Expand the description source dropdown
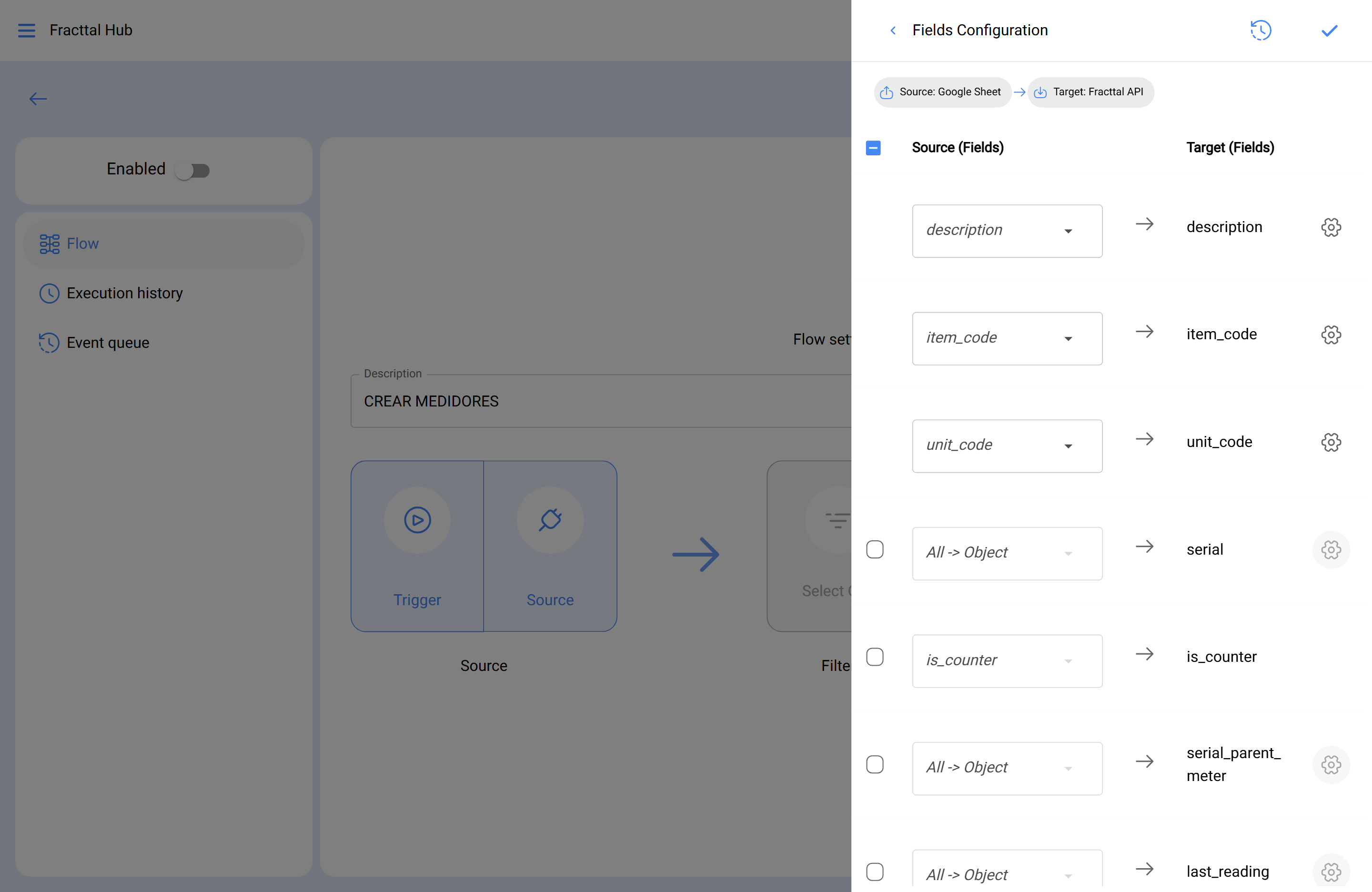Screen dimensions: 1372x892 [1007, 231]
